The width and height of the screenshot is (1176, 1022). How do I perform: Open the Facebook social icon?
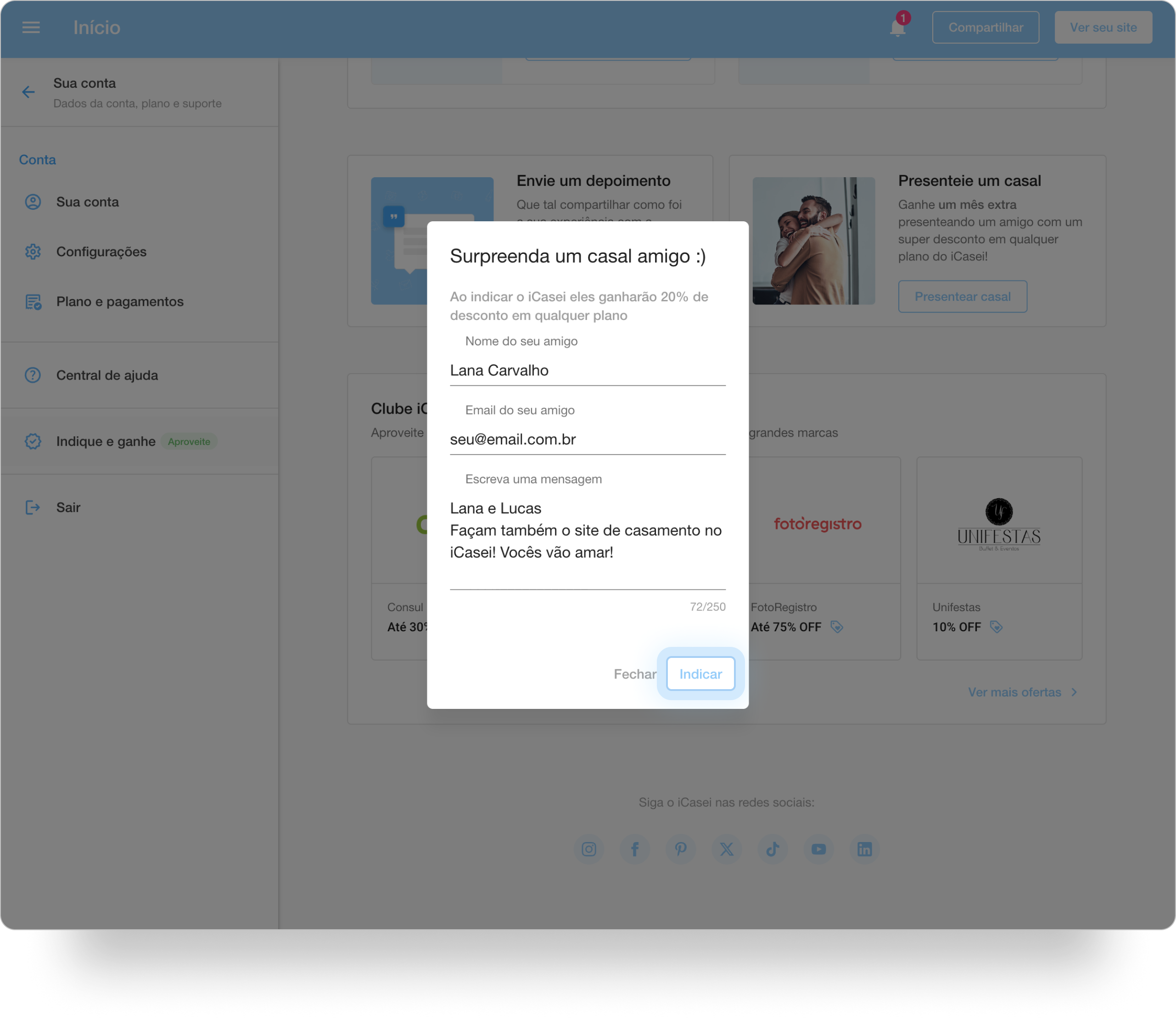634,849
